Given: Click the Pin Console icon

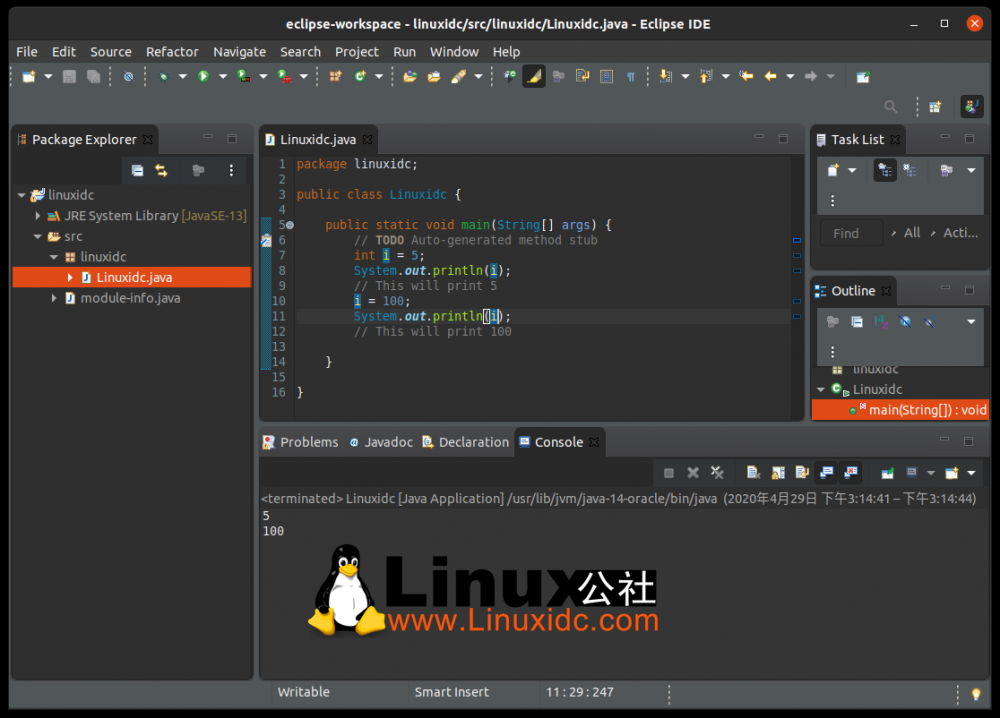Looking at the screenshot, I should tap(887, 472).
